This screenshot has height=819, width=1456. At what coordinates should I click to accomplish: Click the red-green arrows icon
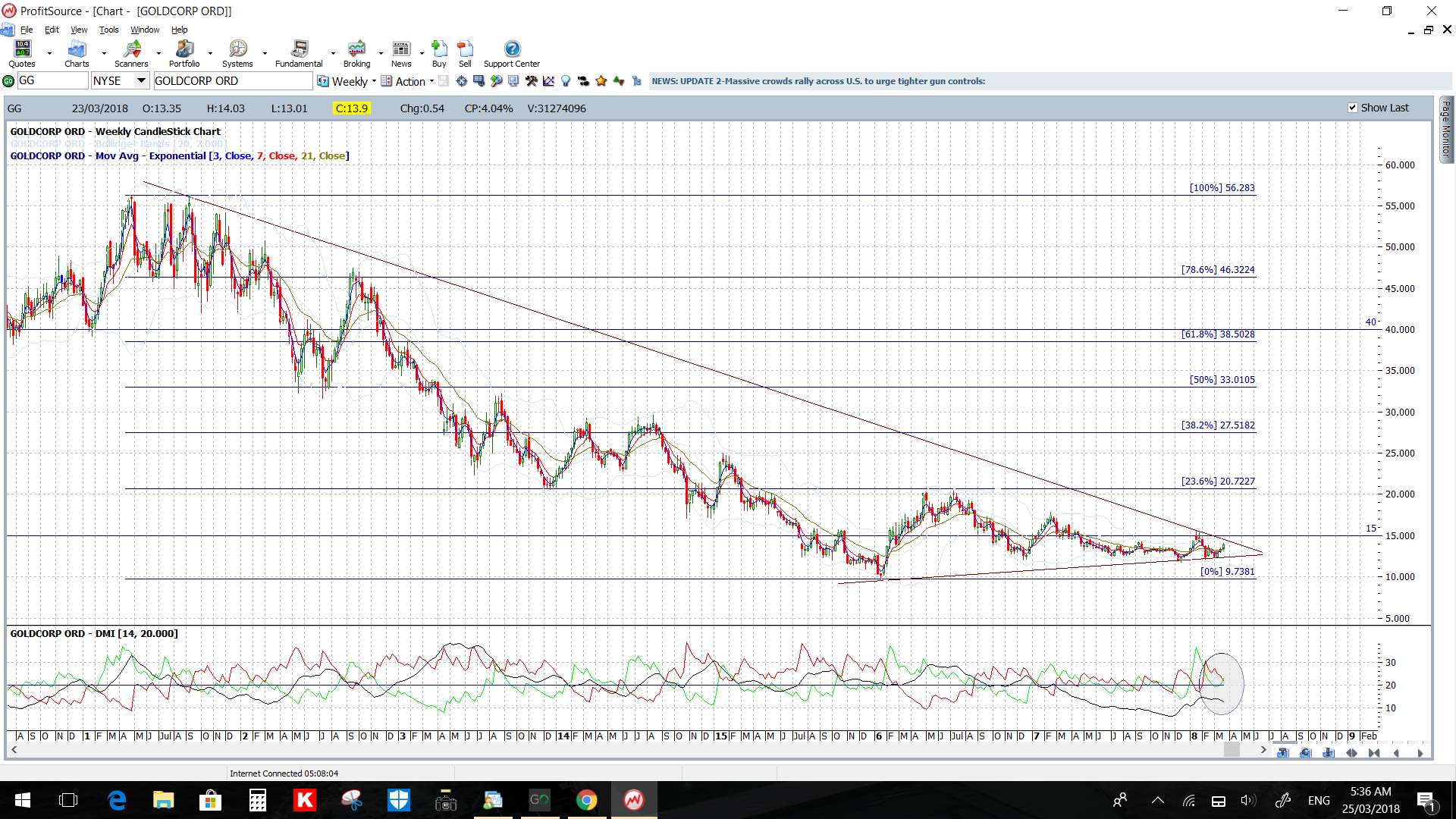619,81
